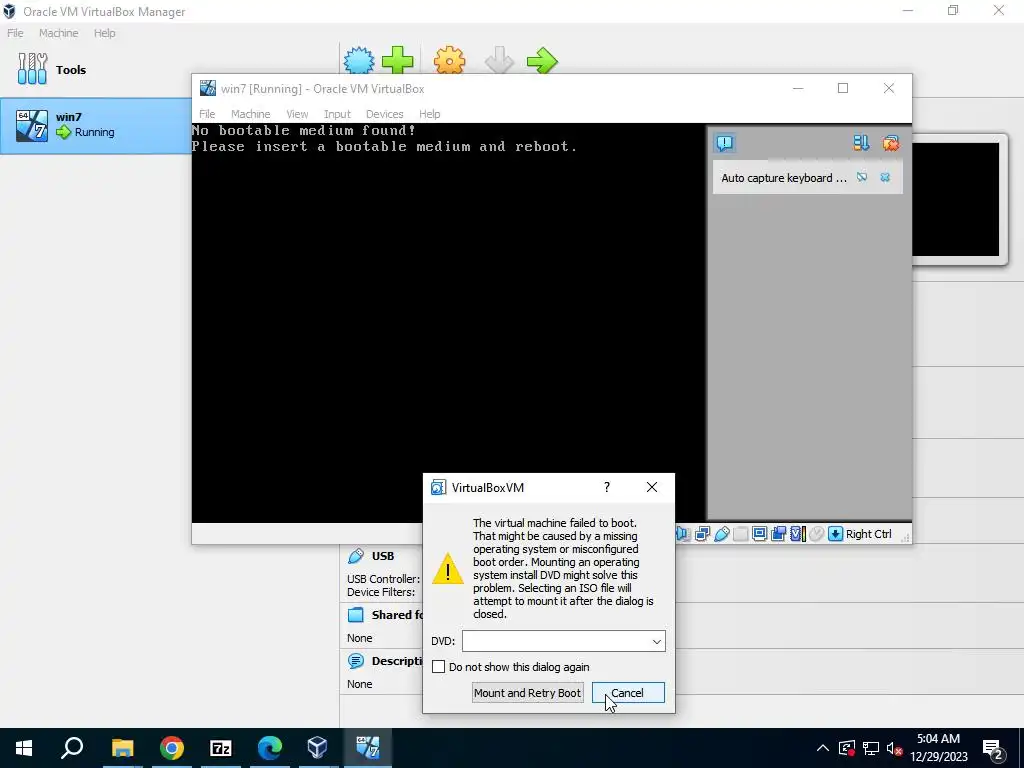Minimize the win7 VM window

[x=798, y=88]
